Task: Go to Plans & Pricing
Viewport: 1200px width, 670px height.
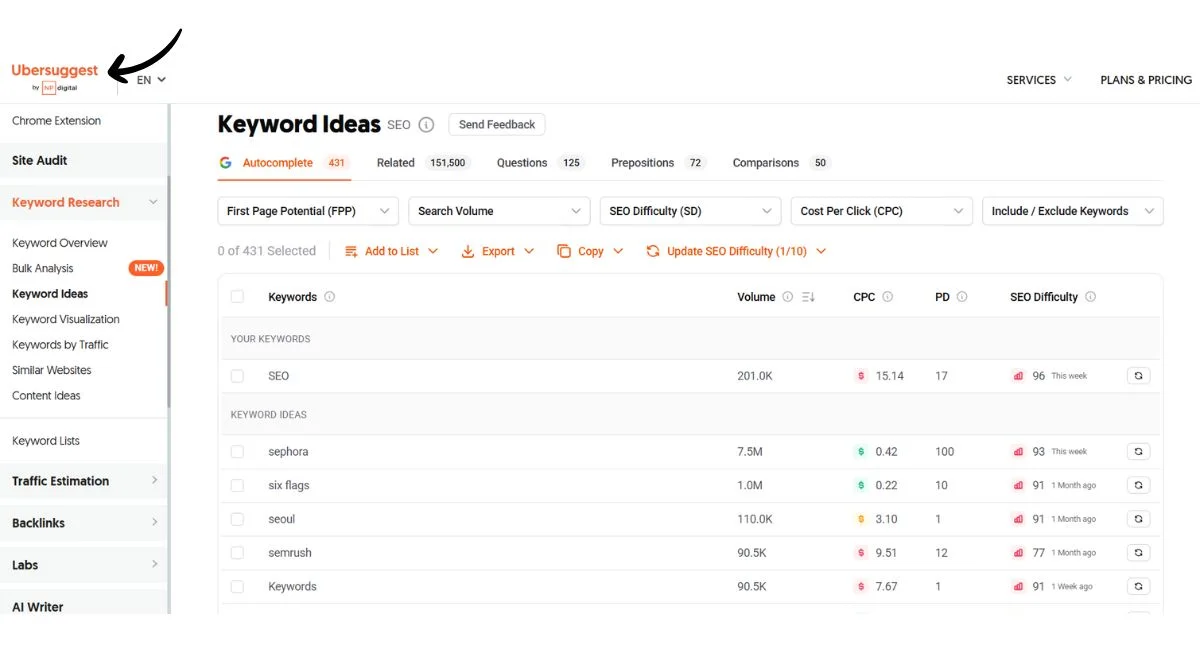Action: 1146,80
